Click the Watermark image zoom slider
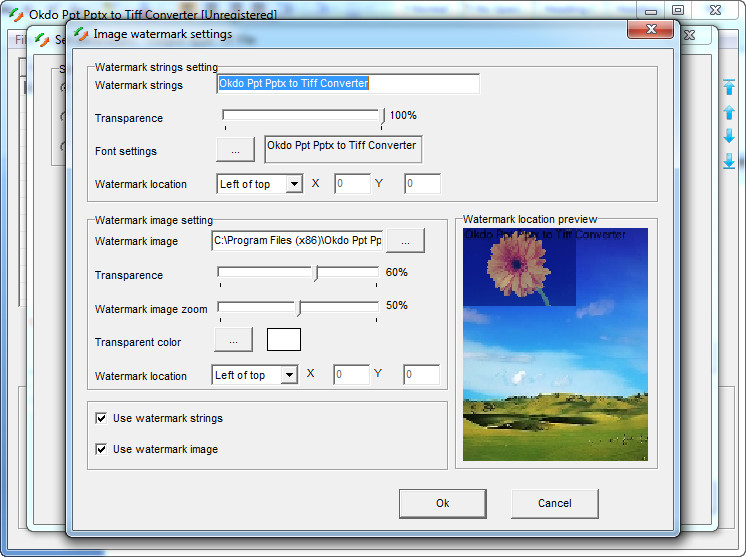Viewport: 746px width, 557px height. pyautogui.click(x=299, y=308)
